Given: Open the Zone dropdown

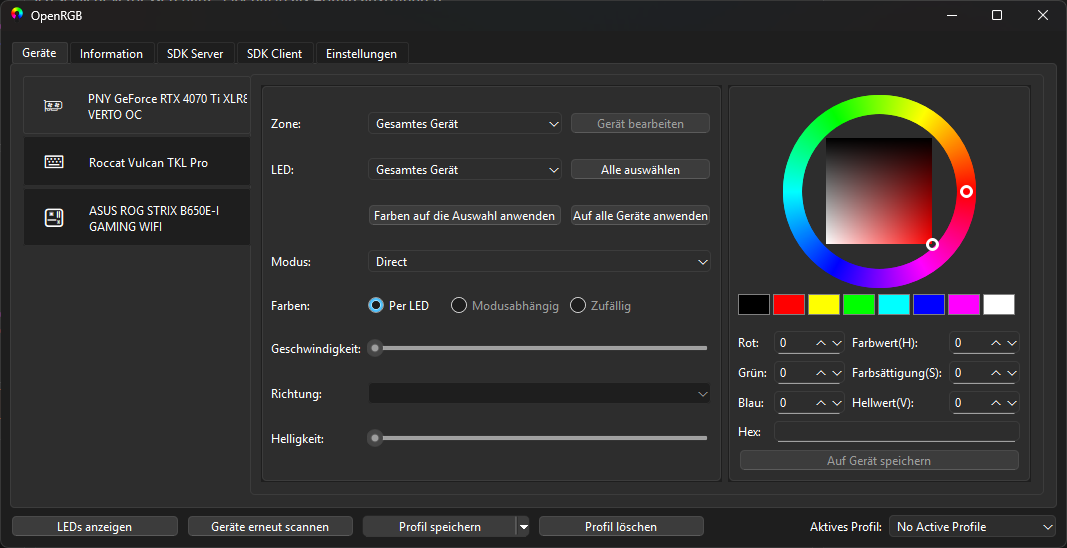Looking at the screenshot, I should 465,124.
